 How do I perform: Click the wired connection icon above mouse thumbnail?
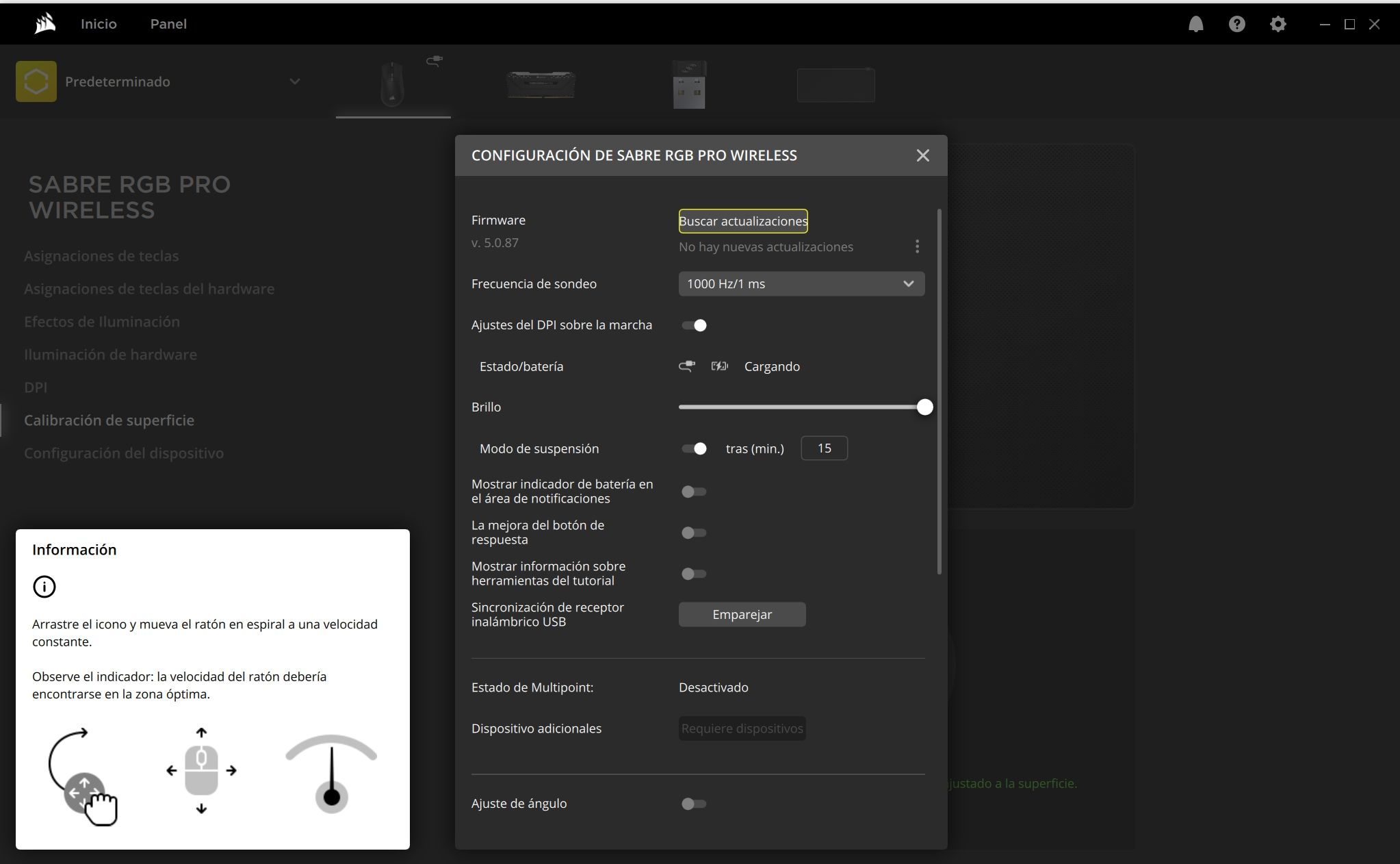click(x=435, y=61)
